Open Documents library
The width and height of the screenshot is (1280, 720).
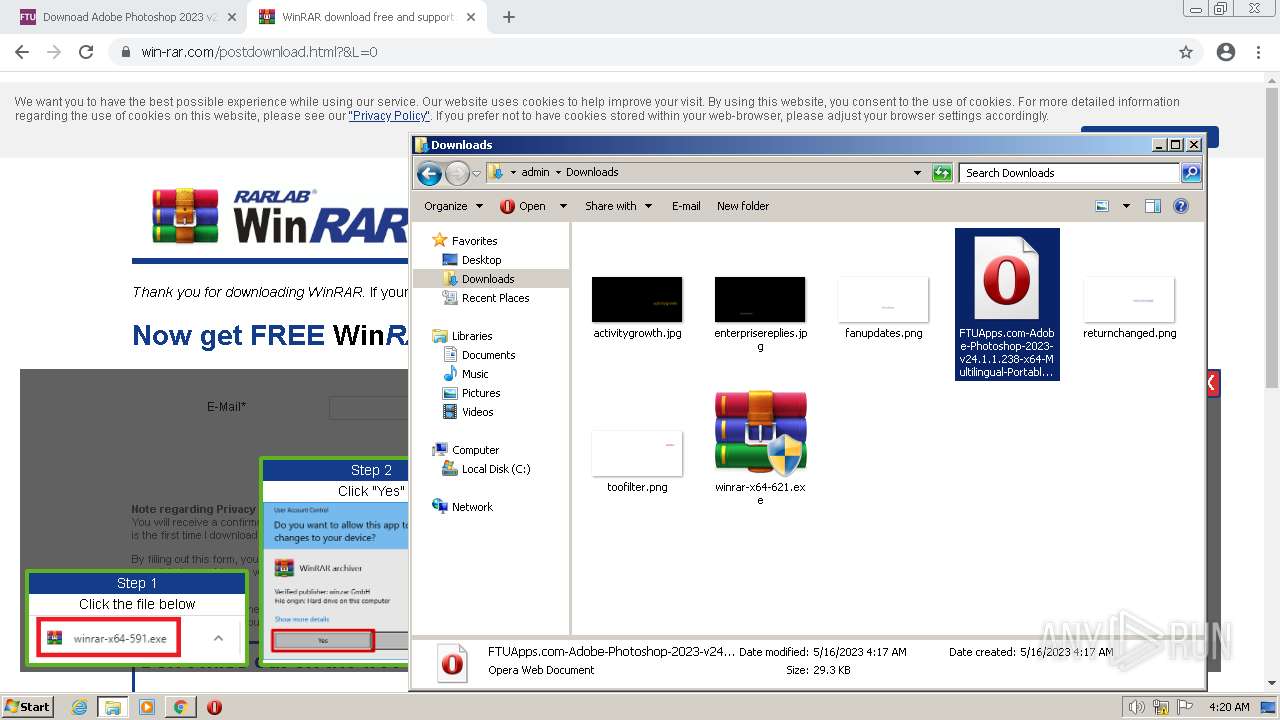pos(488,355)
